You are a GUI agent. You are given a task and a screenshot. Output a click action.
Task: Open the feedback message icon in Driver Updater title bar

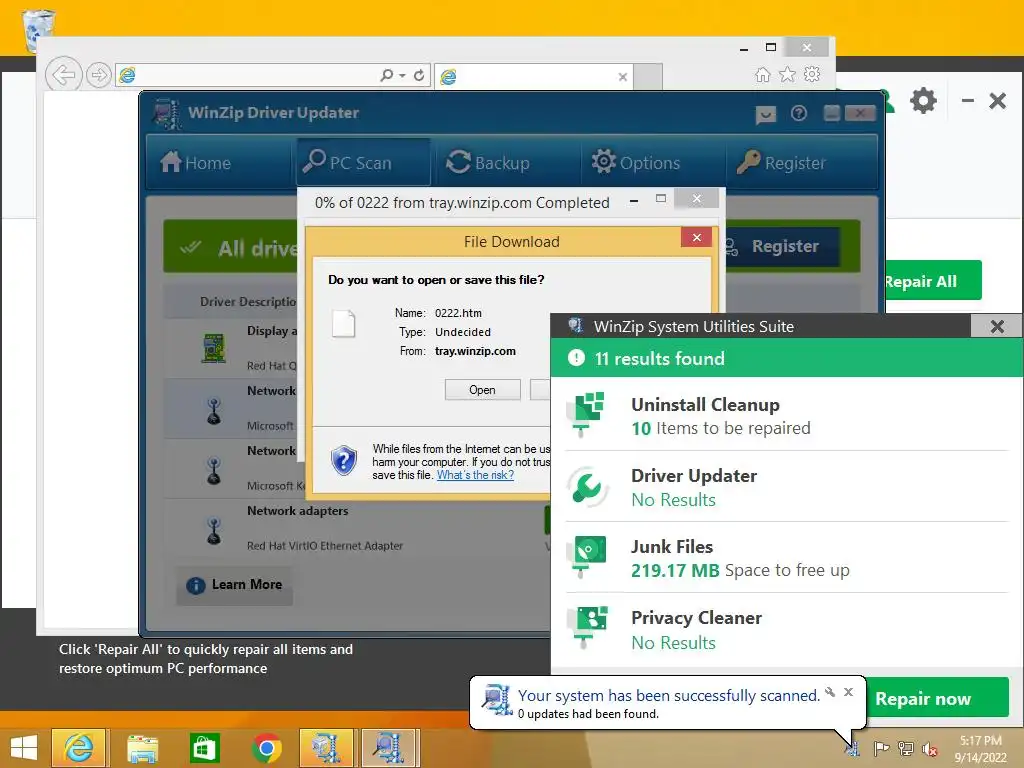[x=765, y=114]
